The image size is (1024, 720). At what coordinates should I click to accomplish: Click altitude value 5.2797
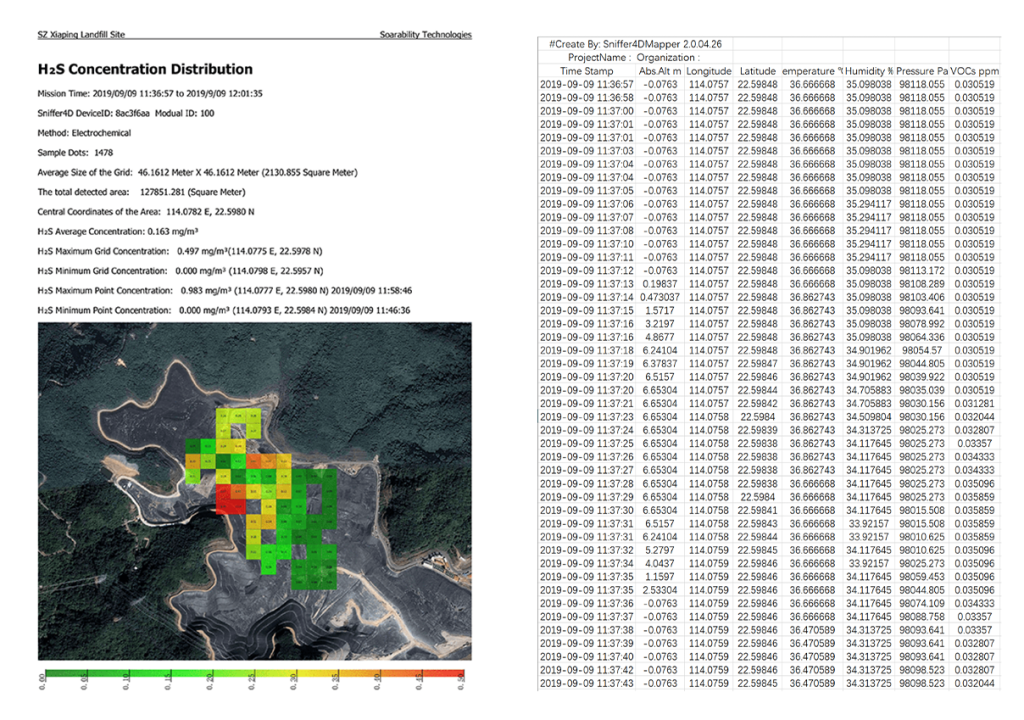coord(660,550)
